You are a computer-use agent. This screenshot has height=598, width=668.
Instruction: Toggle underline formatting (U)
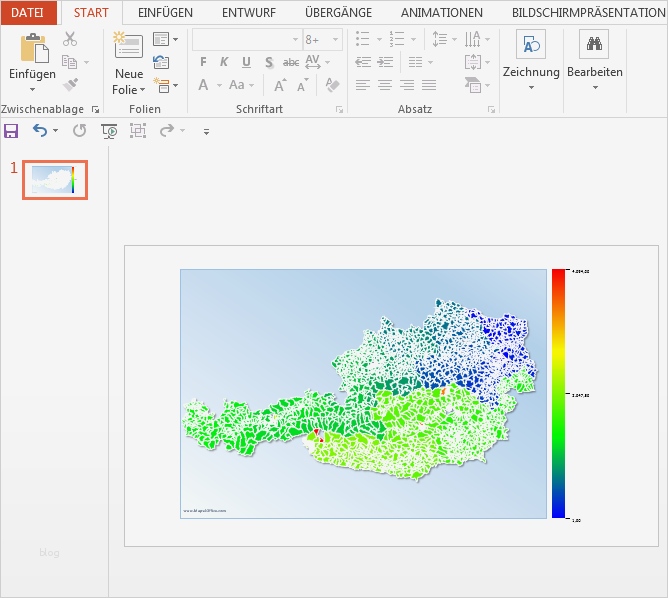click(247, 62)
